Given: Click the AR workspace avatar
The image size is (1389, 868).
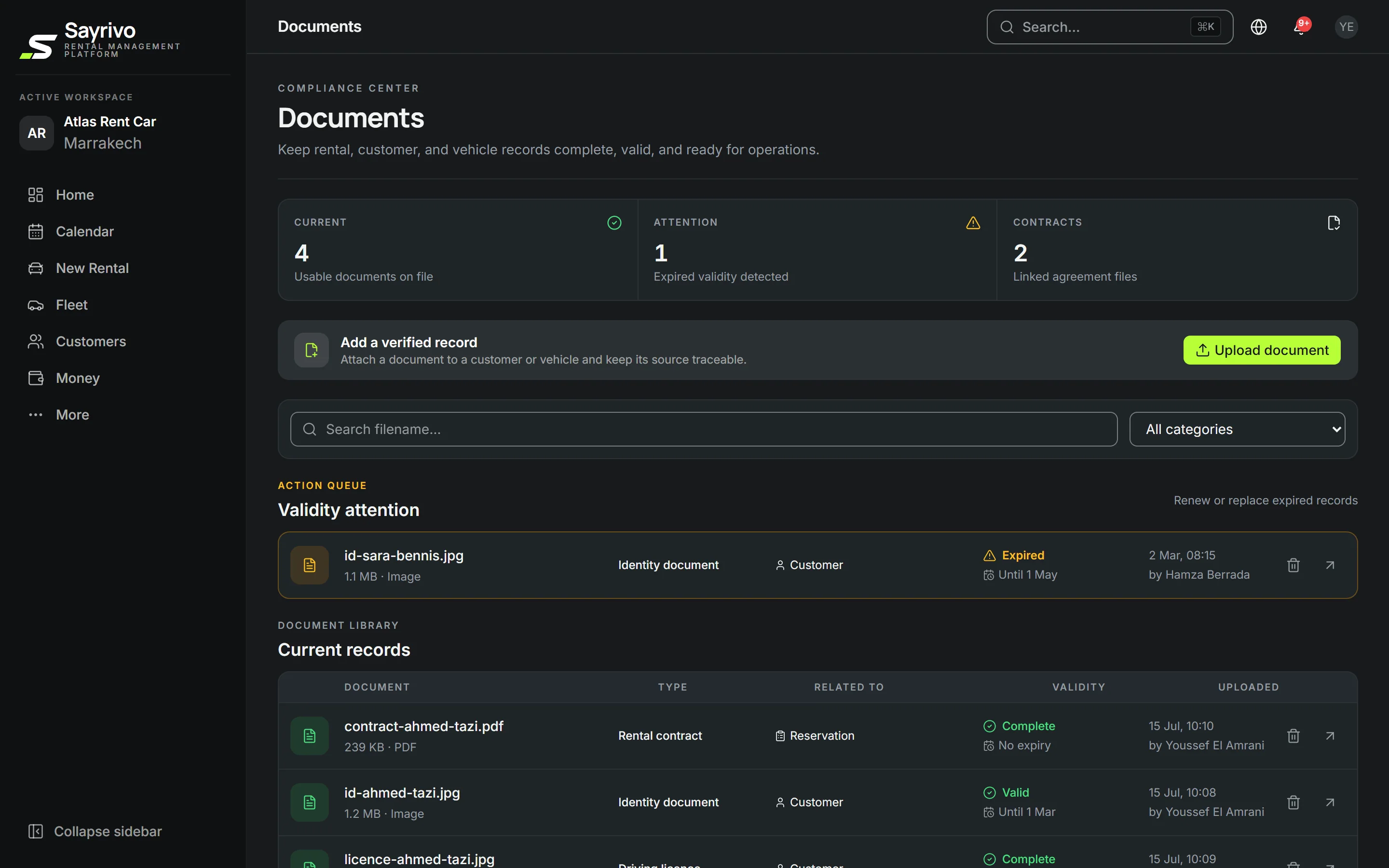Looking at the screenshot, I should coord(37,133).
